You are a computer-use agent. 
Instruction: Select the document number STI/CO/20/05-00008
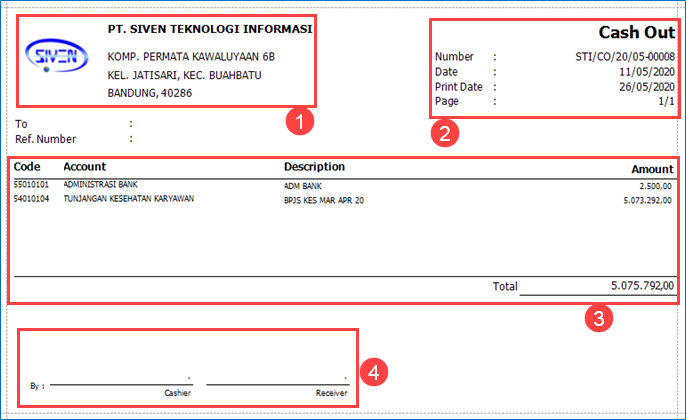pos(625,57)
